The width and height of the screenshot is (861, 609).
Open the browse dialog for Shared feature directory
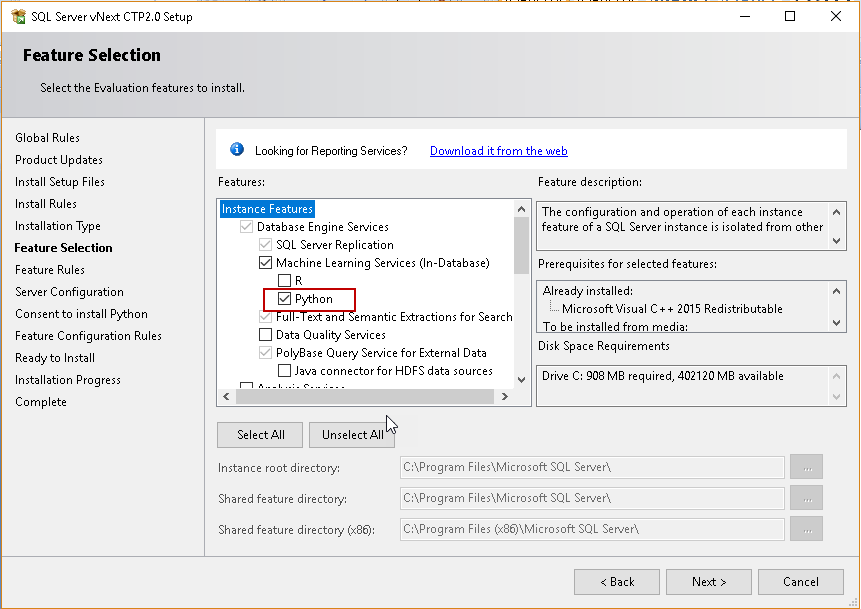(x=806, y=498)
